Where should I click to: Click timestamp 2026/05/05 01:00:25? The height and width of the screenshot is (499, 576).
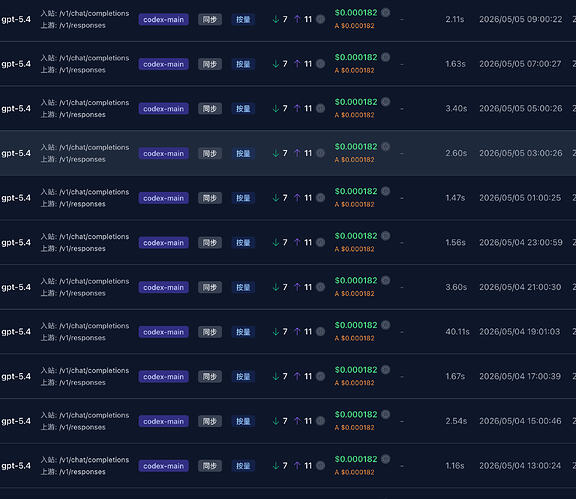tap(520, 198)
